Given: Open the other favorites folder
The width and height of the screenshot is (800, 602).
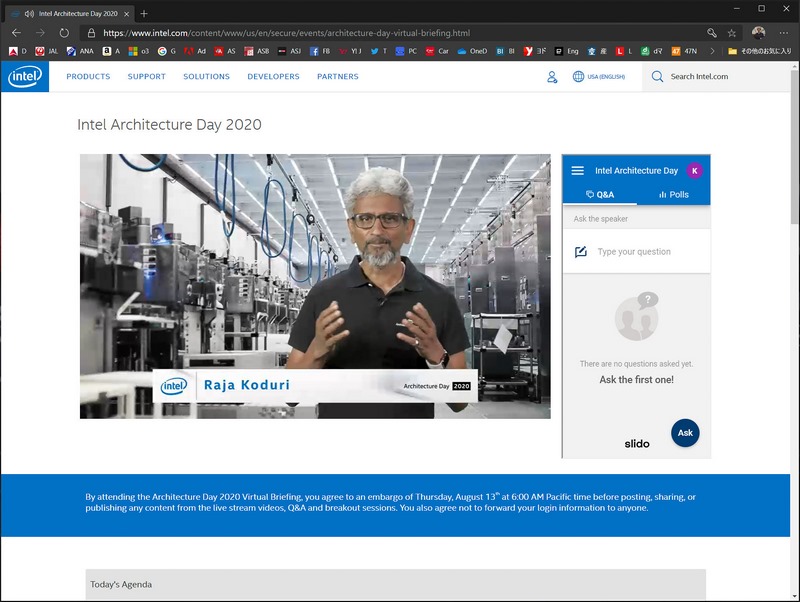Looking at the screenshot, I should (x=760, y=51).
